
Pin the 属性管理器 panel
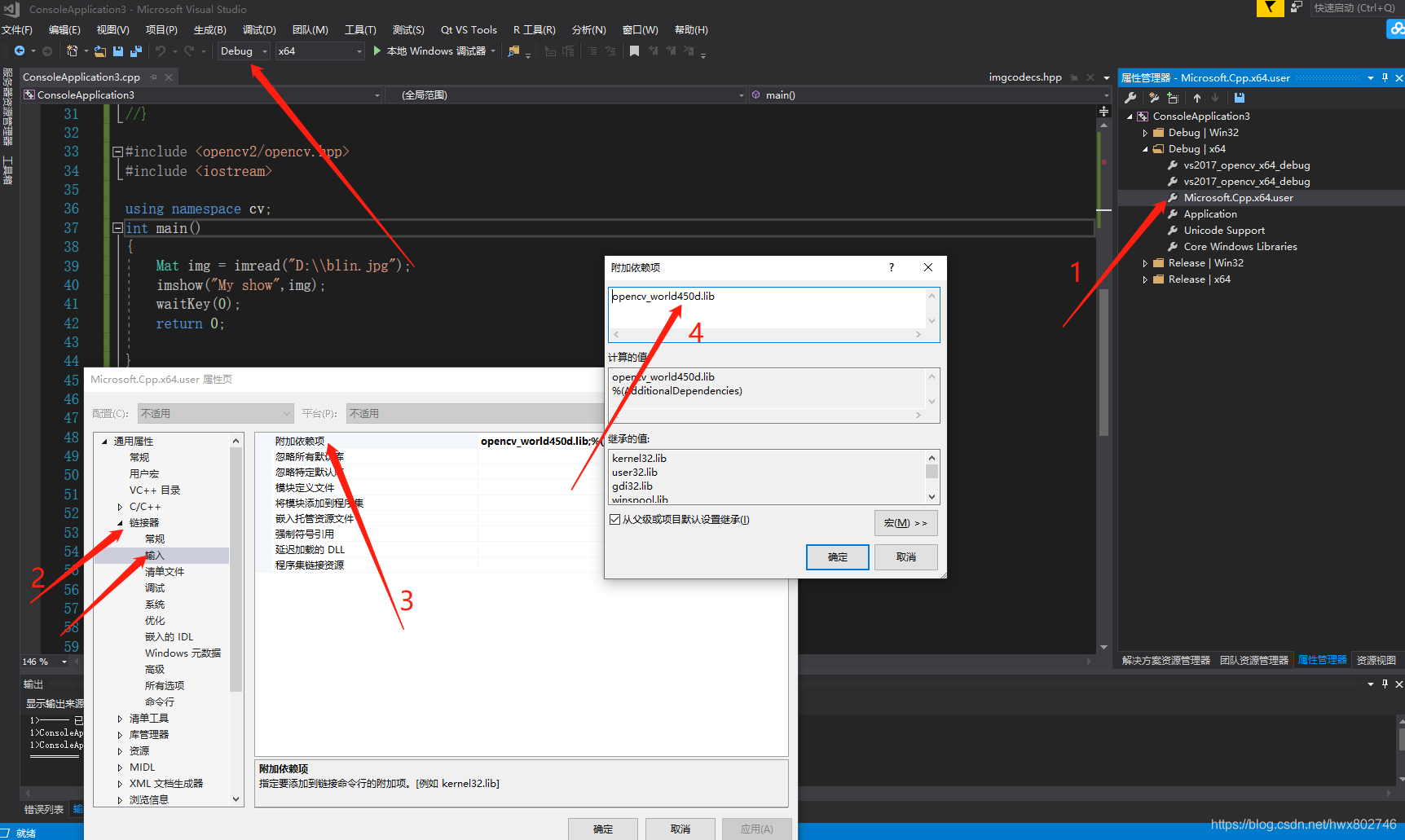(x=1384, y=77)
